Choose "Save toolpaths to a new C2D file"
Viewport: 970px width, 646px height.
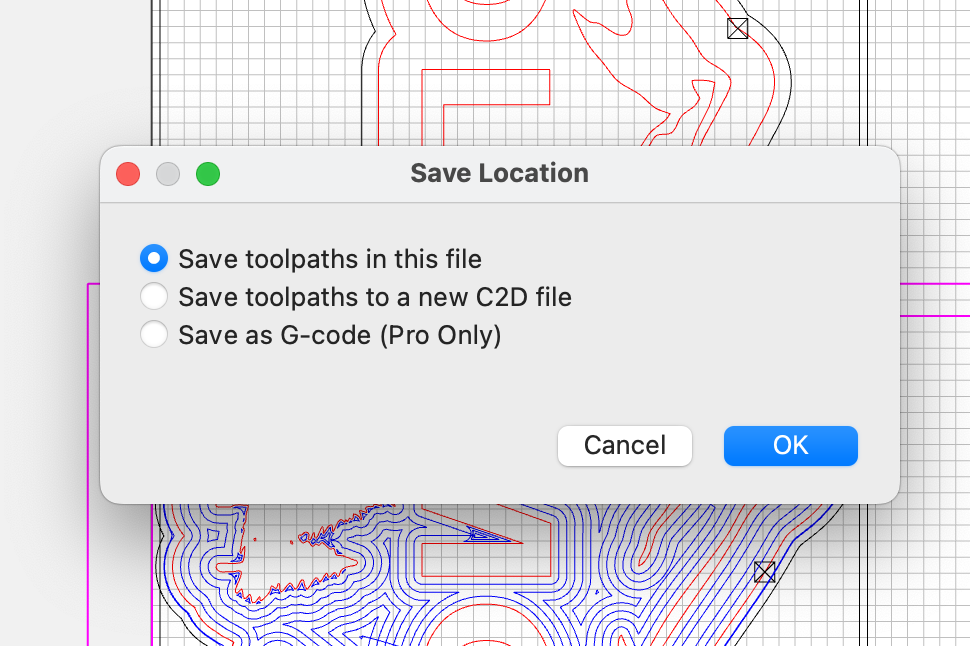click(x=154, y=297)
